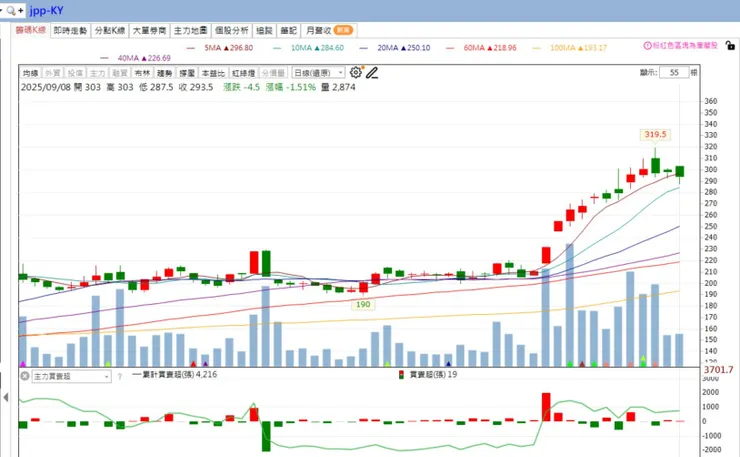Click the 319.5 high price label
The image size is (740, 457).
click(x=656, y=135)
